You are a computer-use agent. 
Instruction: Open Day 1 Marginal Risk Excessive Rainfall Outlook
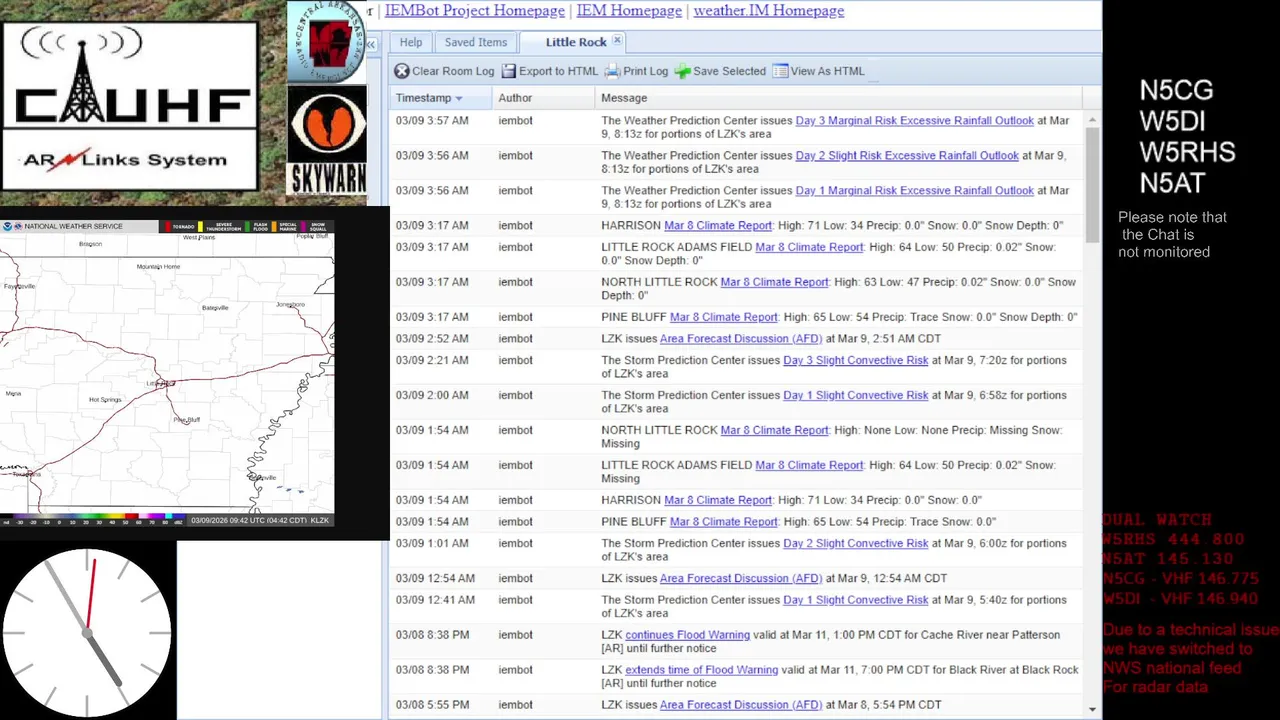914,190
